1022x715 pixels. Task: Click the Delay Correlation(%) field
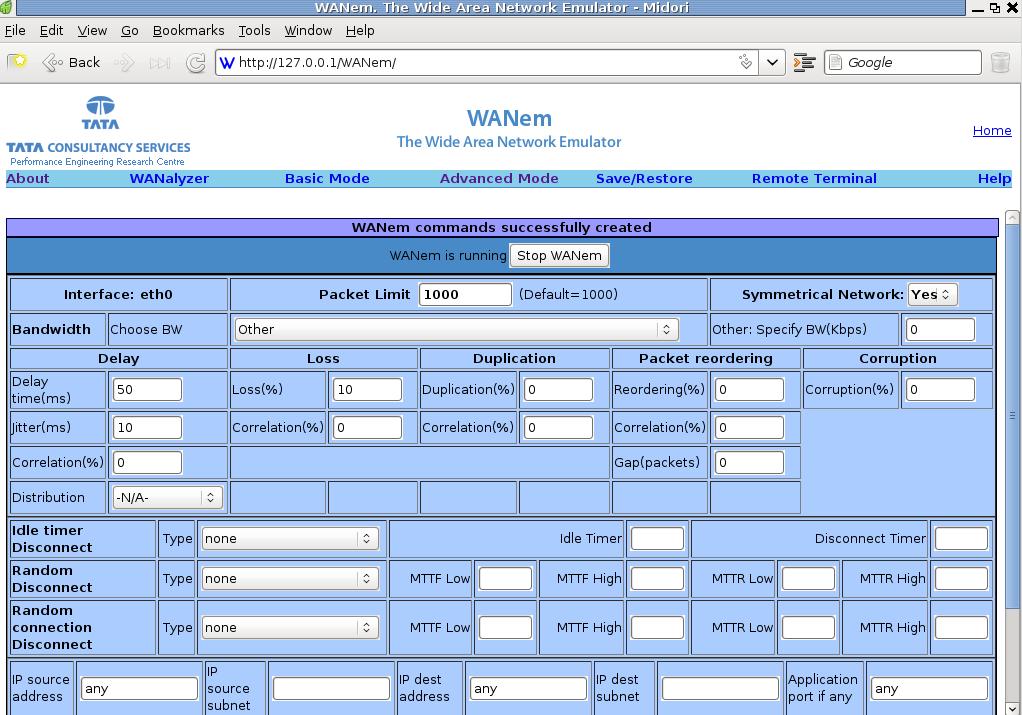[147, 463]
